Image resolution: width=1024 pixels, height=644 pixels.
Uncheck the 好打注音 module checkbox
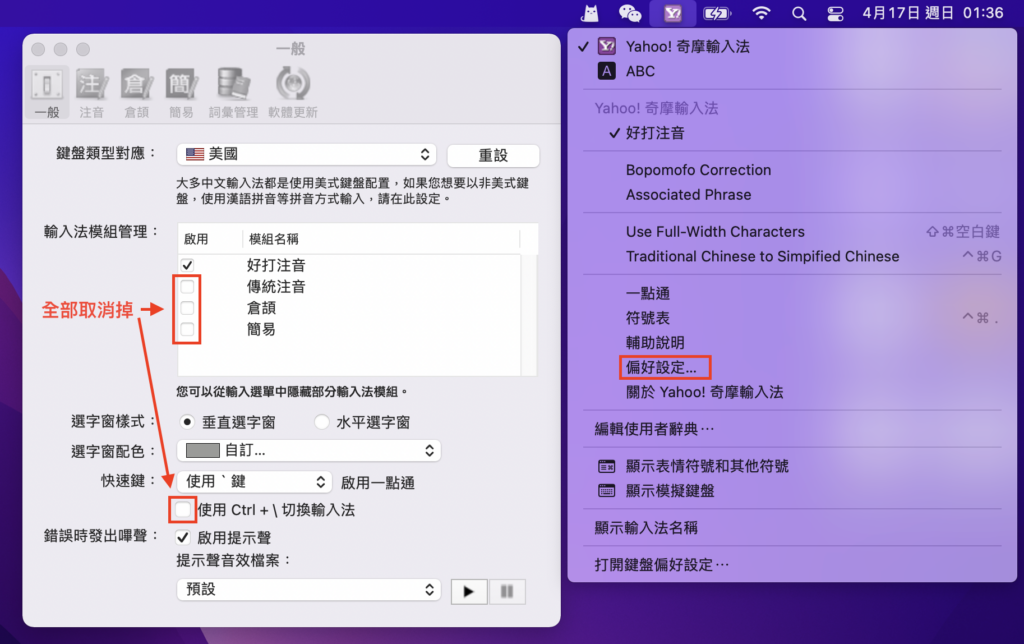(x=187, y=265)
